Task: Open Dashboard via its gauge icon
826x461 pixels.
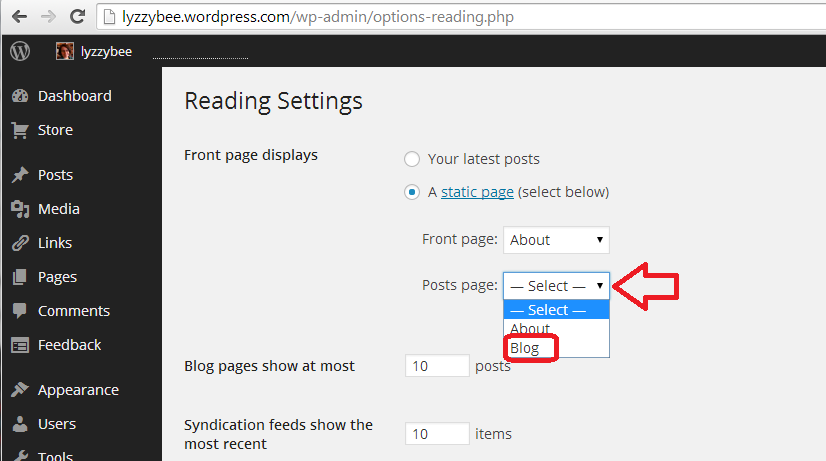Action: (x=20, y=96)
